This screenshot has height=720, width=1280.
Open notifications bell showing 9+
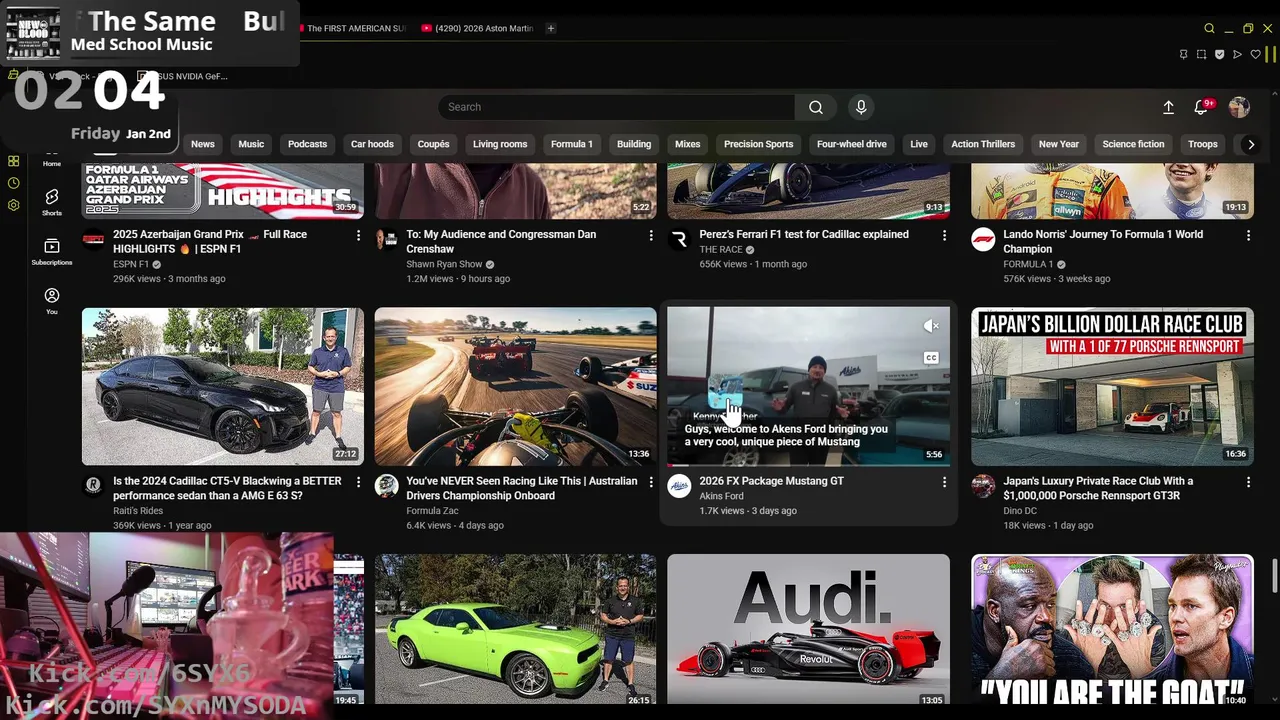pyautogui.click(x=1202, y=106)
